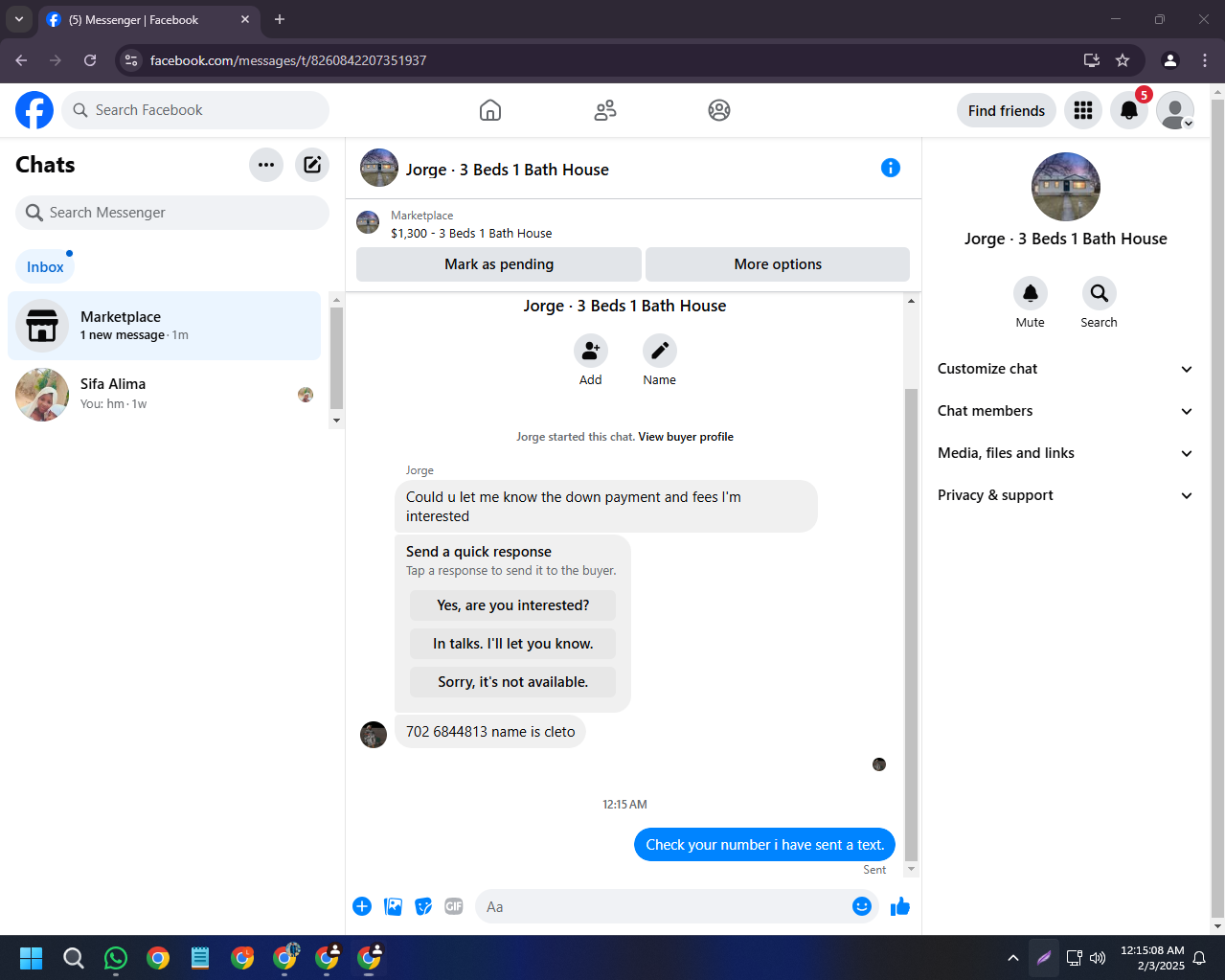Open the Sifa Alima conversation
This screenshot has height=980, width=1225.
pyautogui.click(x=165, y=394)
